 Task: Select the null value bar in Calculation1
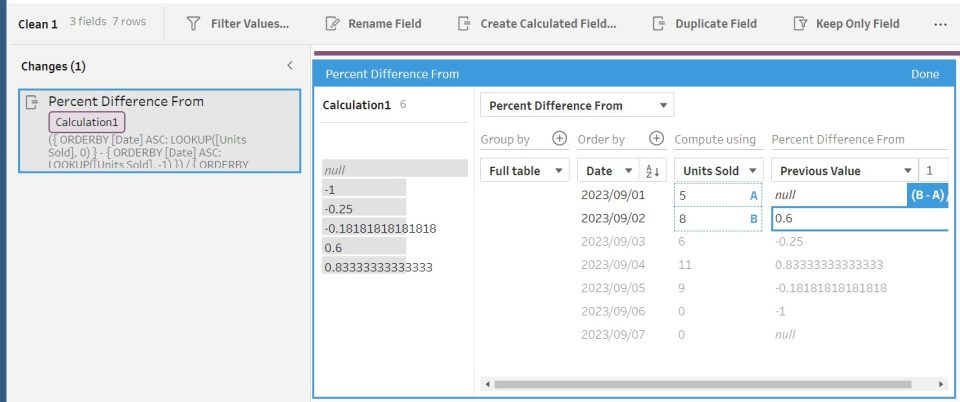tap(395, 169)
